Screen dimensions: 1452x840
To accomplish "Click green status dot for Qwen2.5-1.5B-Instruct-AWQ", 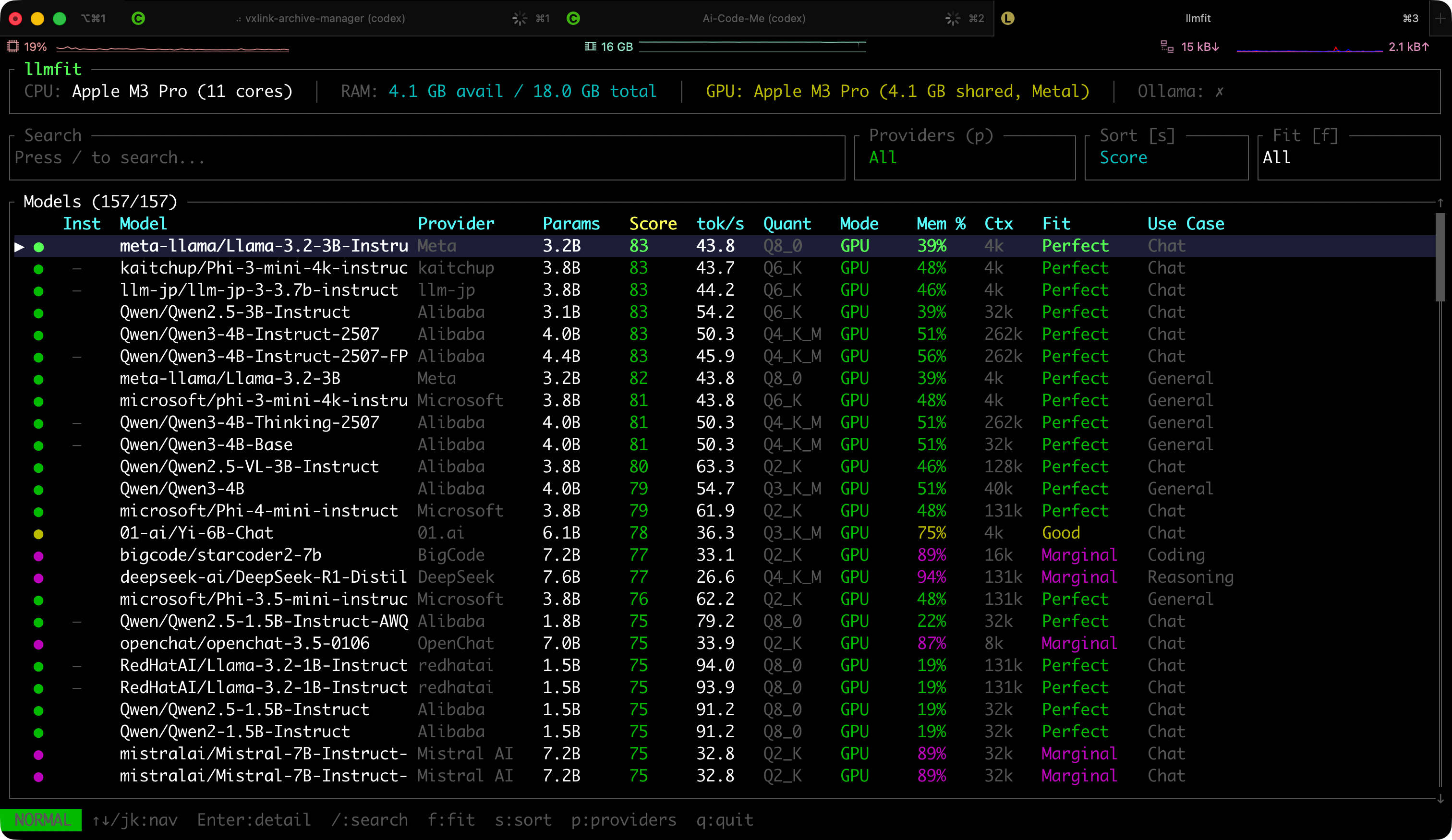I will tap(38, 622).
